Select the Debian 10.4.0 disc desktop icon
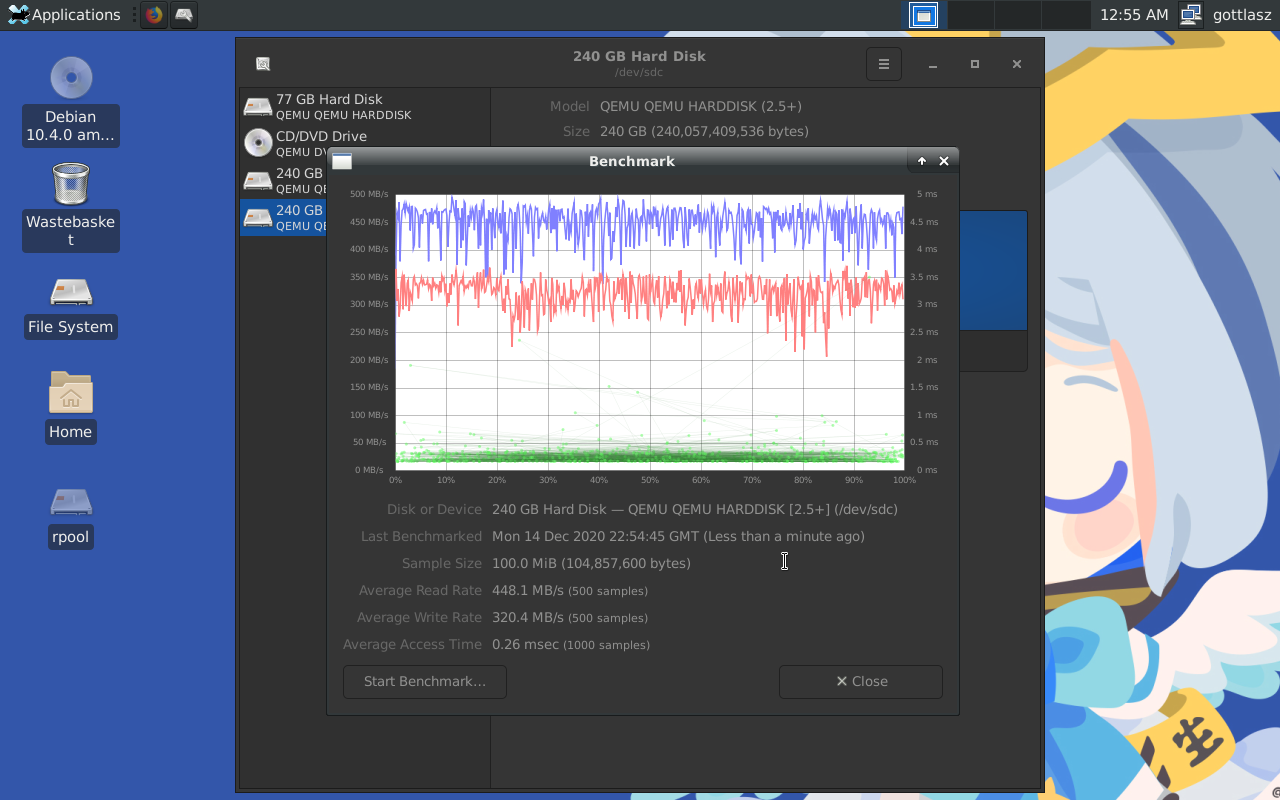Screen dimensions: 1280x800 pyautogui.click(x=71, y=101)
